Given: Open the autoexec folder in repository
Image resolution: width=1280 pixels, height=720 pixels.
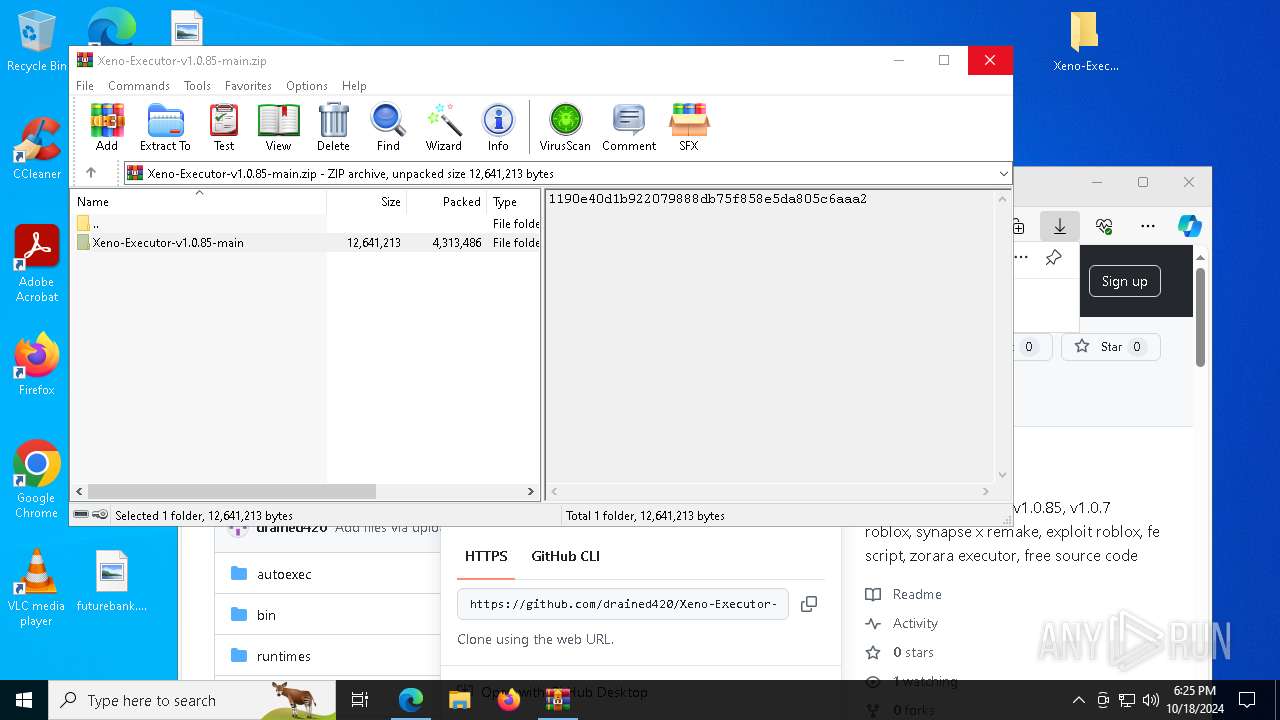Looking at the screenshot, I should pyautogui.click(x=284, y=574).
